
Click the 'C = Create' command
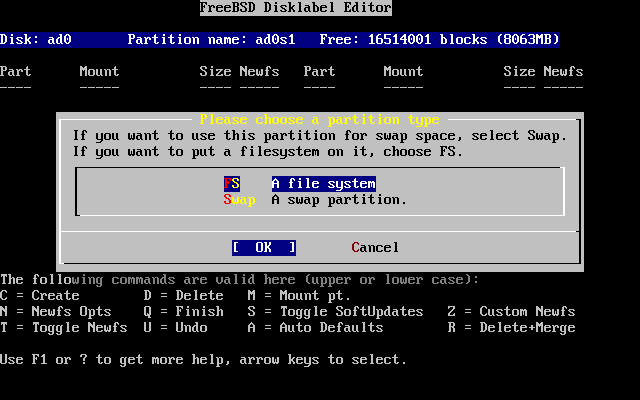coord(40,295)
